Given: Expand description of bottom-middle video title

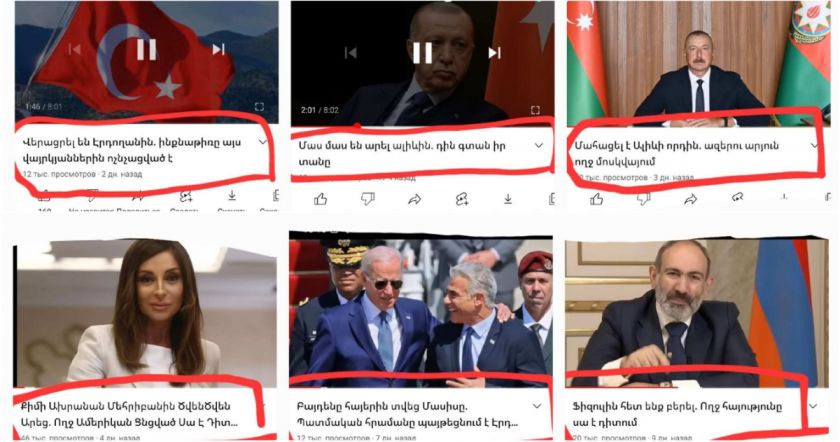Looking at the screenshot, I should pyautogui.click(x=537, y=406).
